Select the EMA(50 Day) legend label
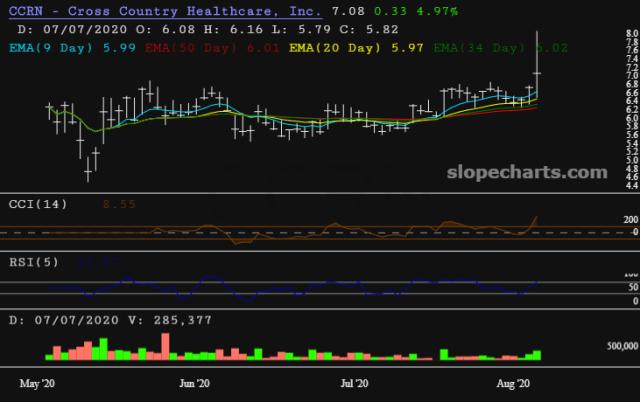640x402 pixels. pyautogui.click(x=180, y=46)
